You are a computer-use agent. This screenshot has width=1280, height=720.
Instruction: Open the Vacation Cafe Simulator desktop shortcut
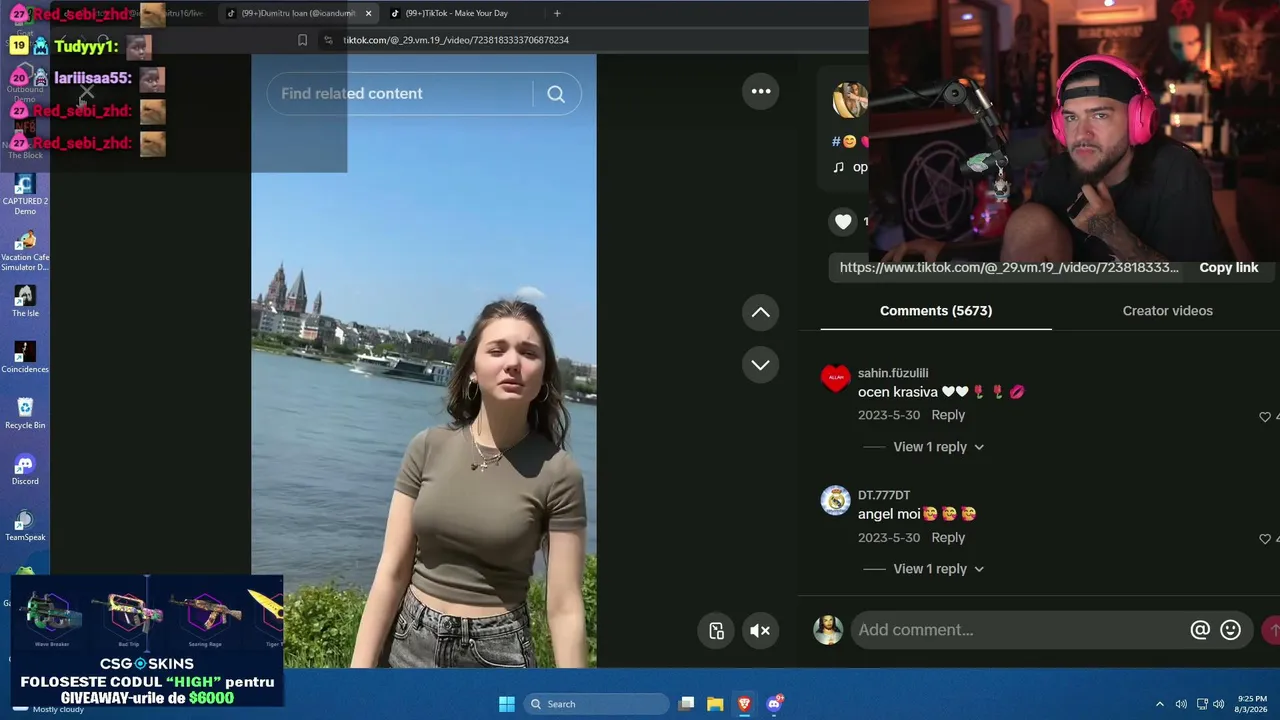25,250
